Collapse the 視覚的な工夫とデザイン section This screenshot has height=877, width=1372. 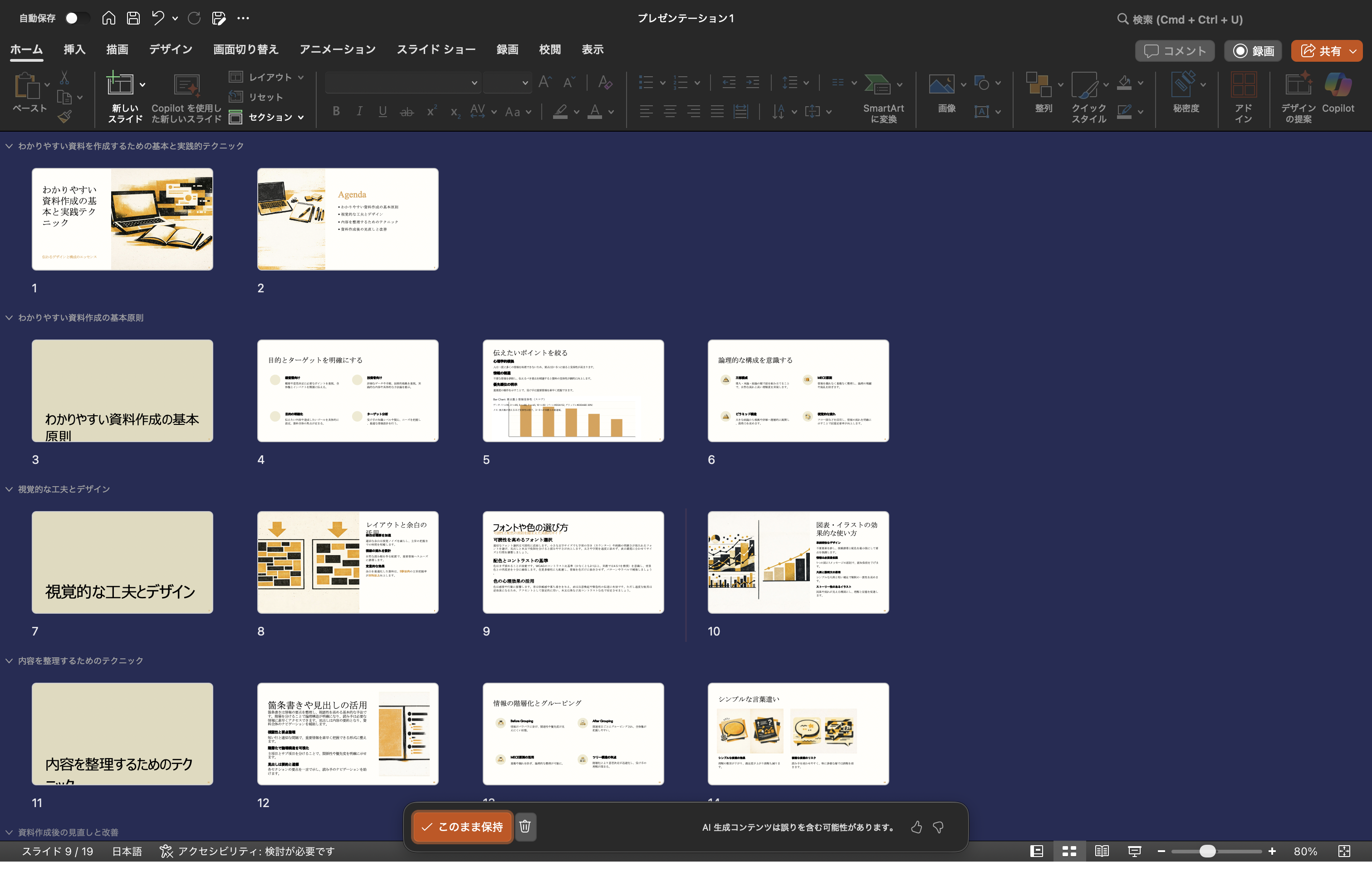tap(9, 489)
